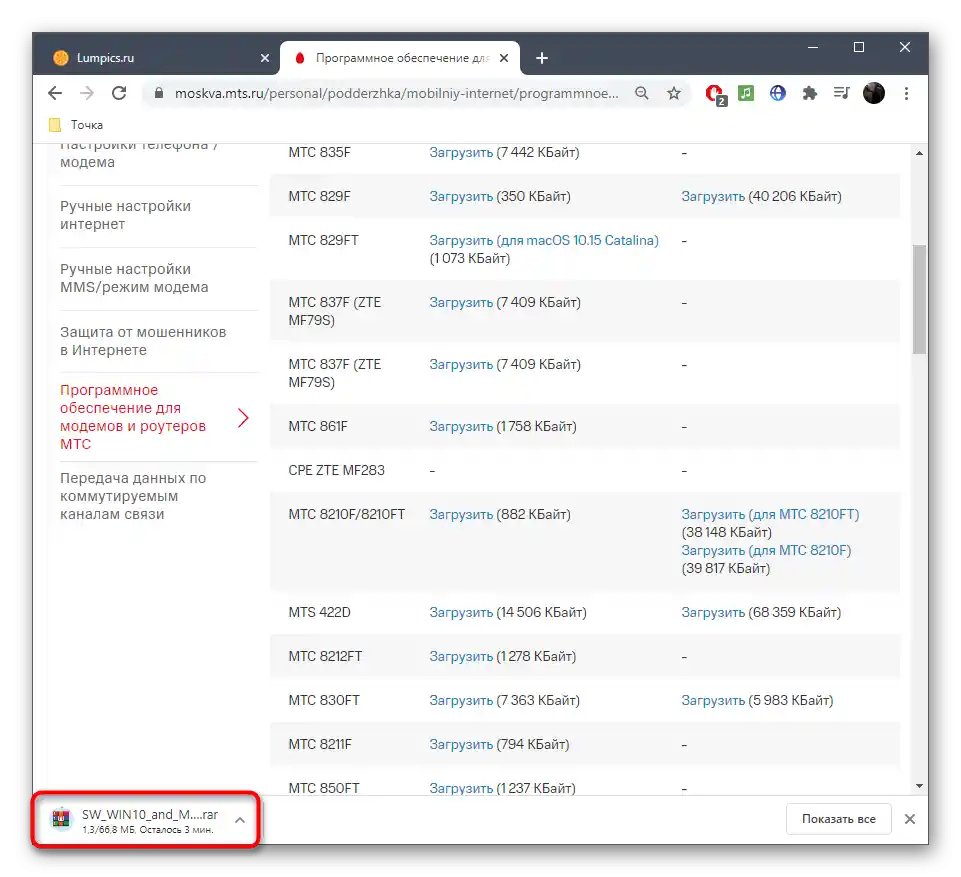Click Загрузить 7 442 КБайт for МТС 835F
Screen dimensions: 961x877
(x=461, y=152)
